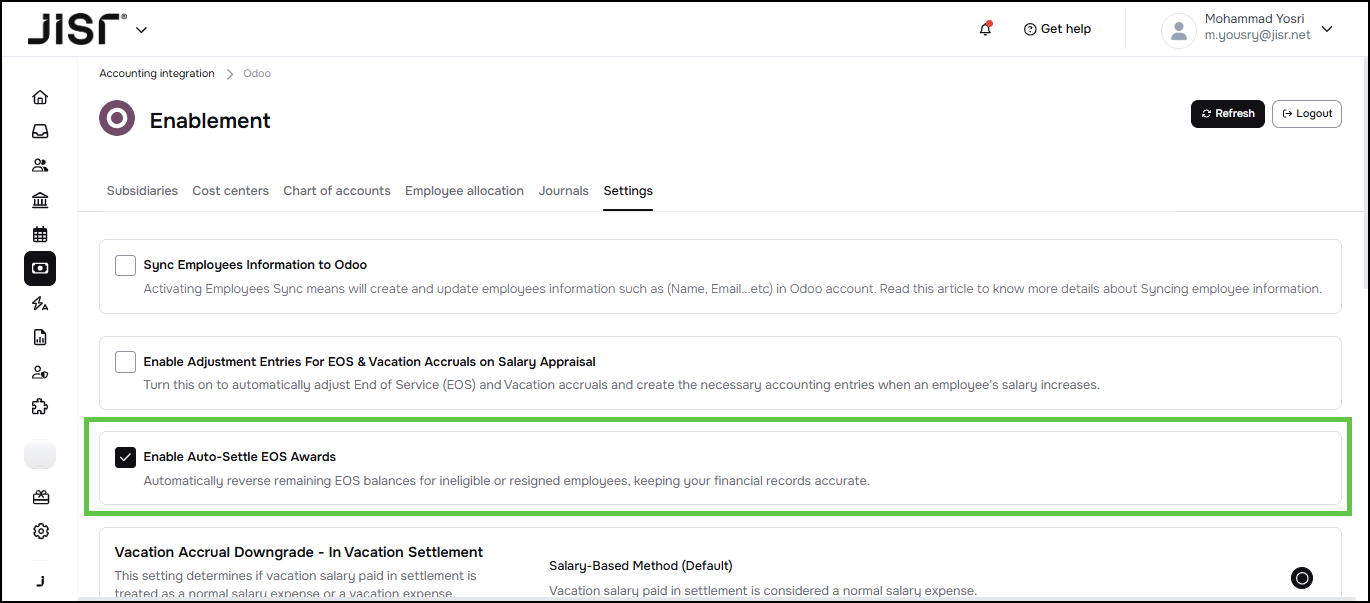
Task: Click the reports chart document icon
Action: tap(40, 338)
